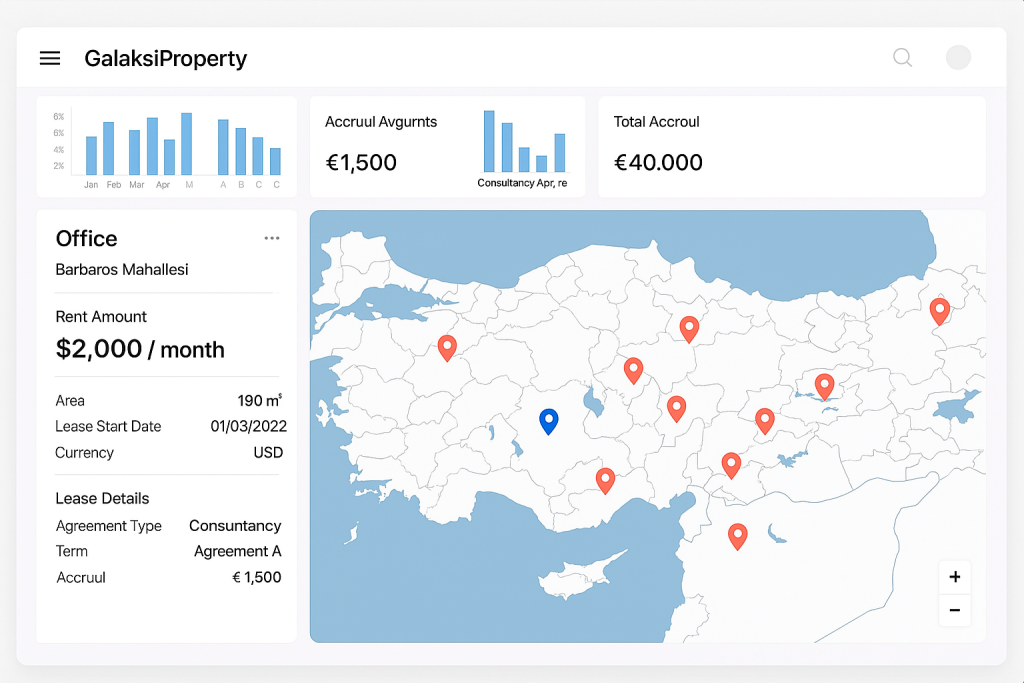Image resolution: width=1024 pixels, height=683 pixels.
Task: Click the search magnifier icon
Action: [902, 58]
